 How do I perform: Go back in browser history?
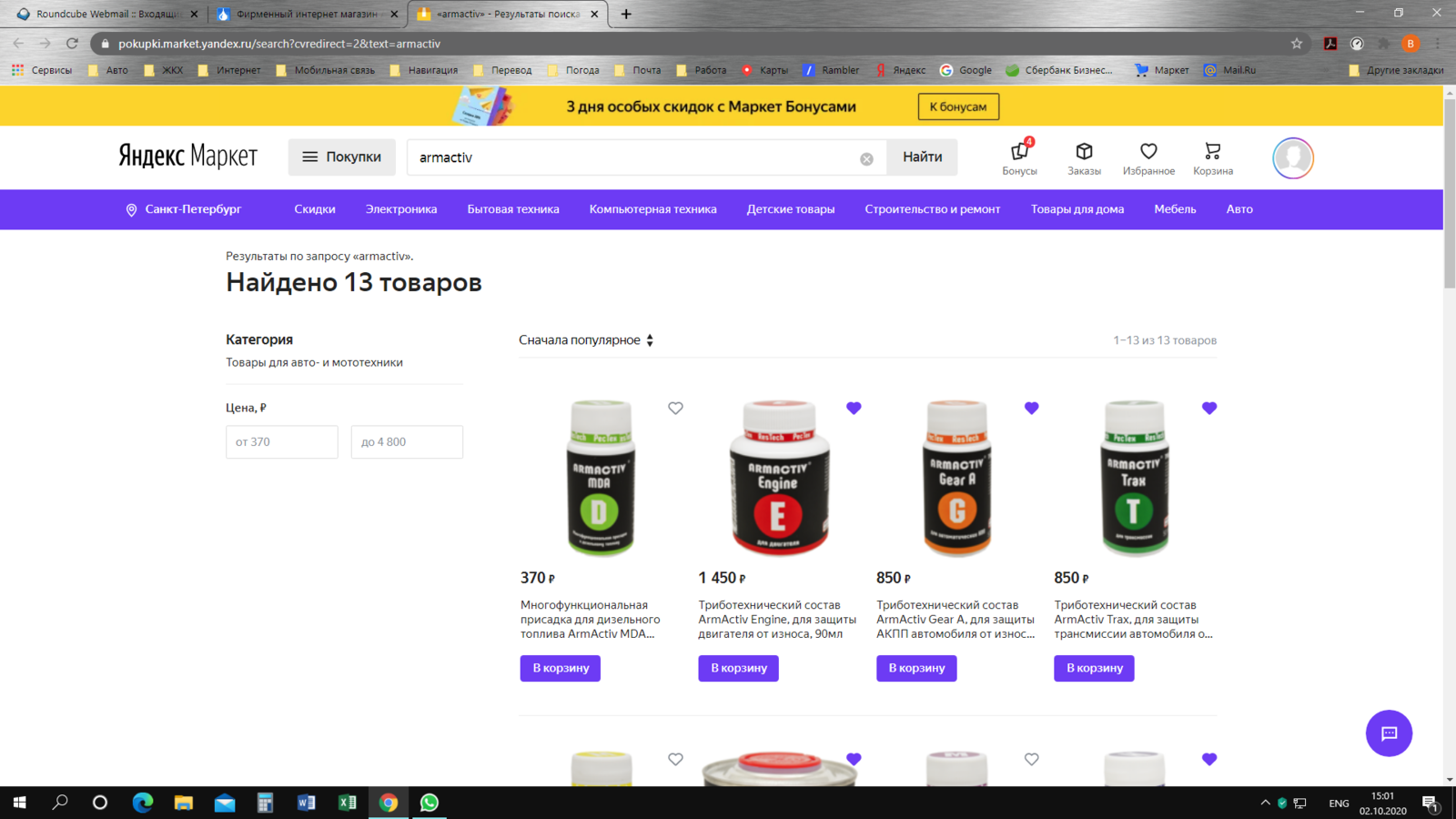[x=18, y=44]
